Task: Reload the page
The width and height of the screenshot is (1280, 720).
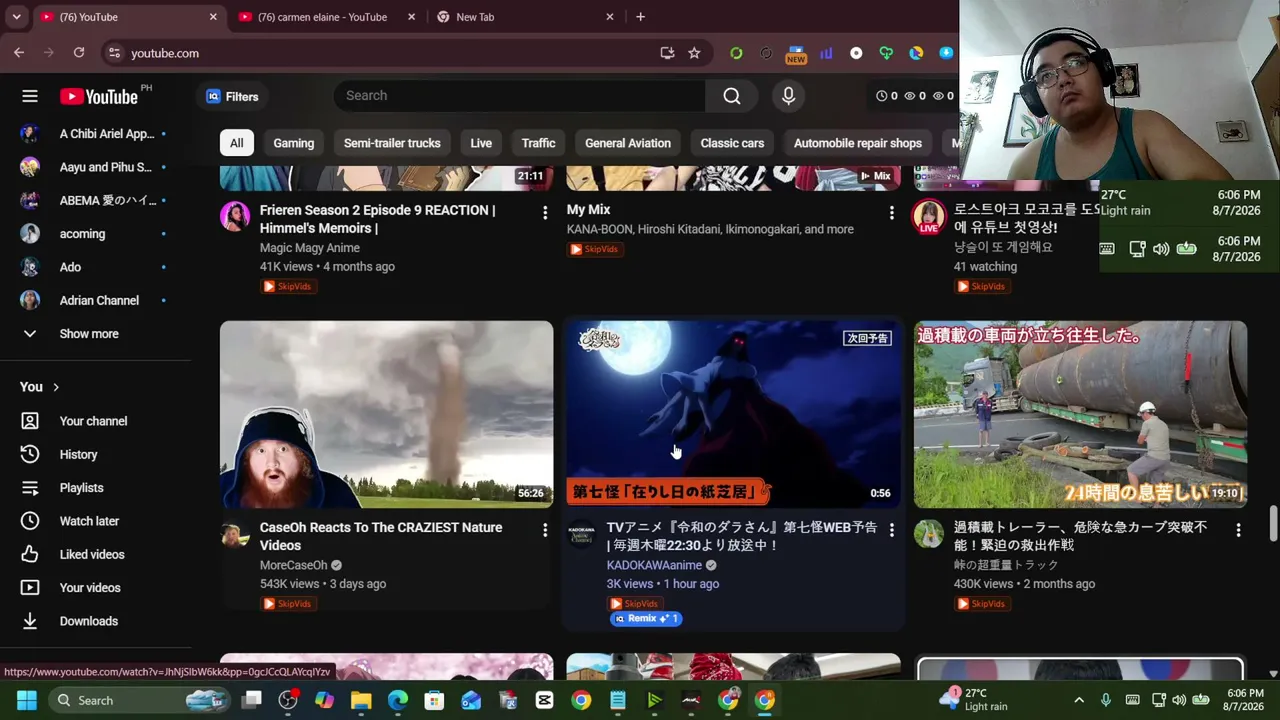Action: coord(79,53)
